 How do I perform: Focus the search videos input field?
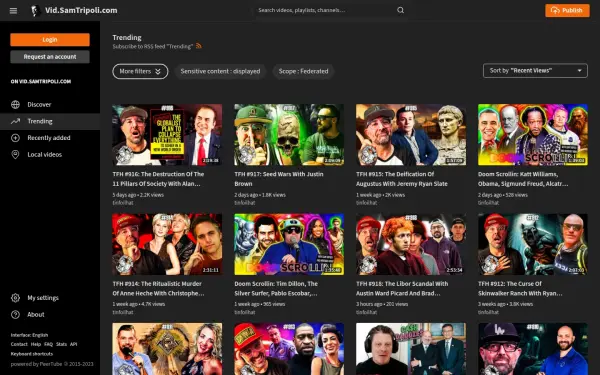(x=325, y=10)
